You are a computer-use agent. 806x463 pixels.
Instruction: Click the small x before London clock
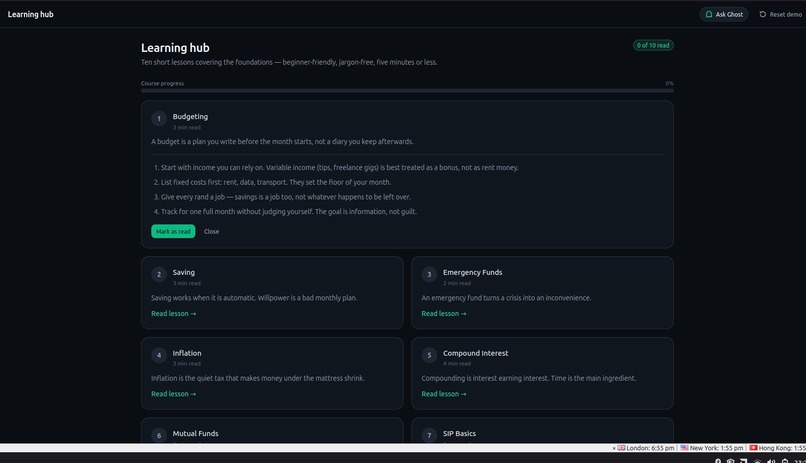[x=614, y=448]
